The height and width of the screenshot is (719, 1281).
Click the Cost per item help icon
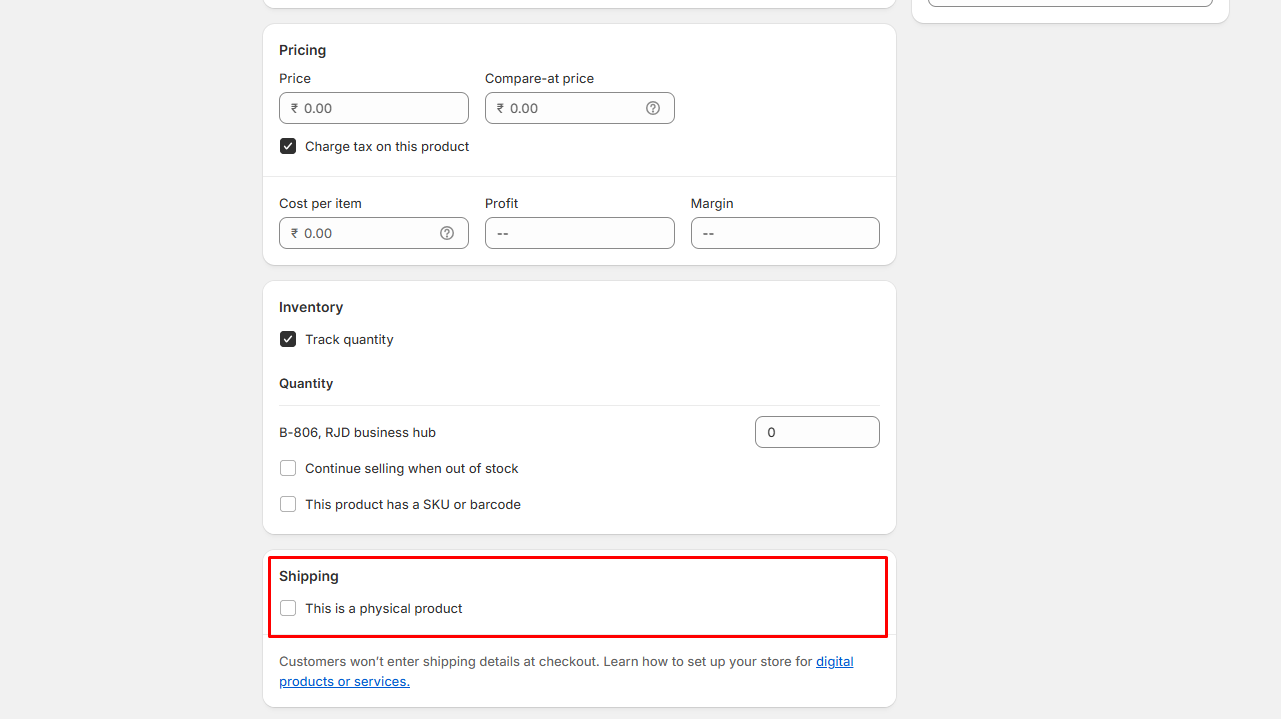pyautogui.click(x=447, y=233)
